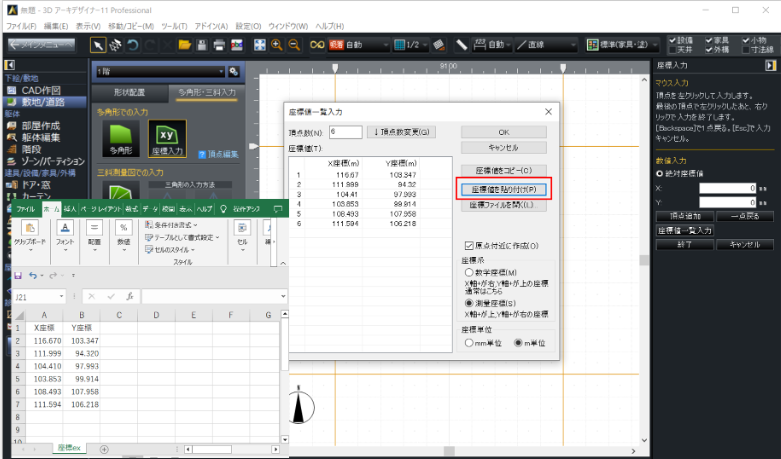Click the printer icon in main toolbar

pyautogui.click(x=219, y=45)
